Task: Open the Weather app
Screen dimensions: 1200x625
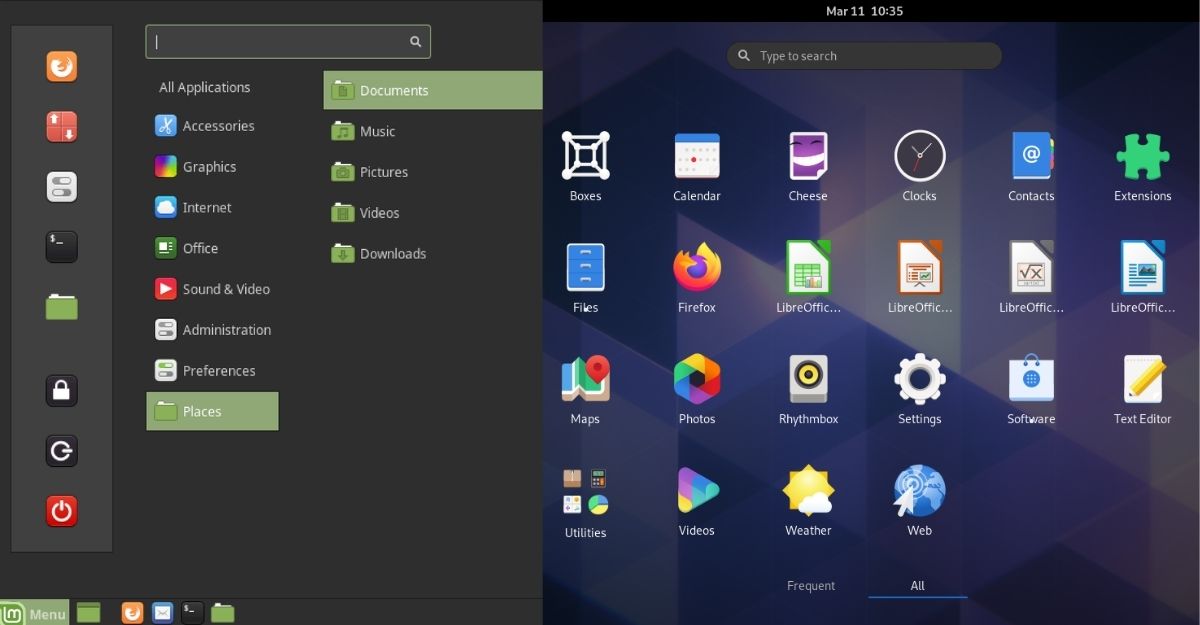Action: (808, 502)
